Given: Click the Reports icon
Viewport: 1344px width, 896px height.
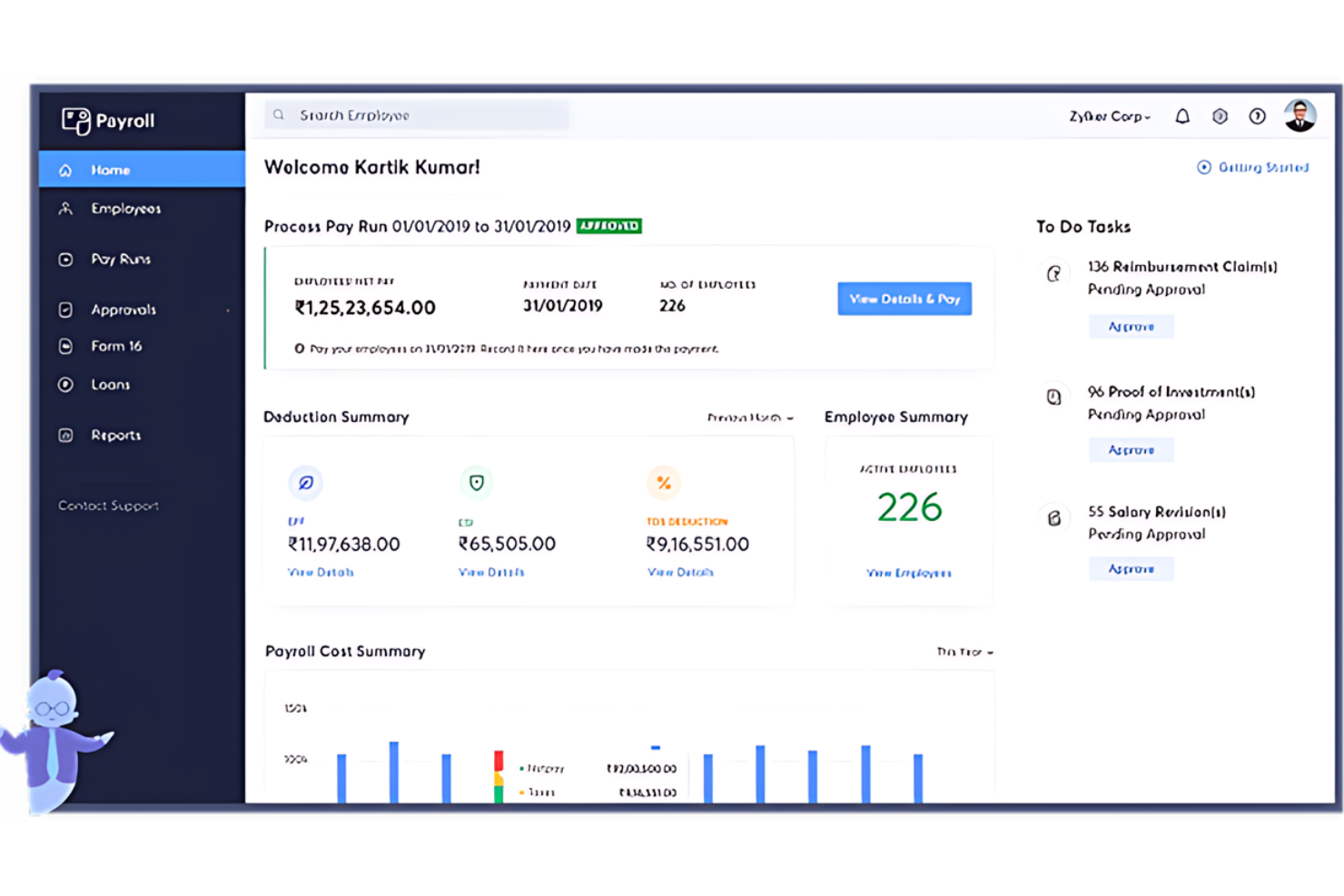Looking at the screenshot, I should [x=65, y=436].
